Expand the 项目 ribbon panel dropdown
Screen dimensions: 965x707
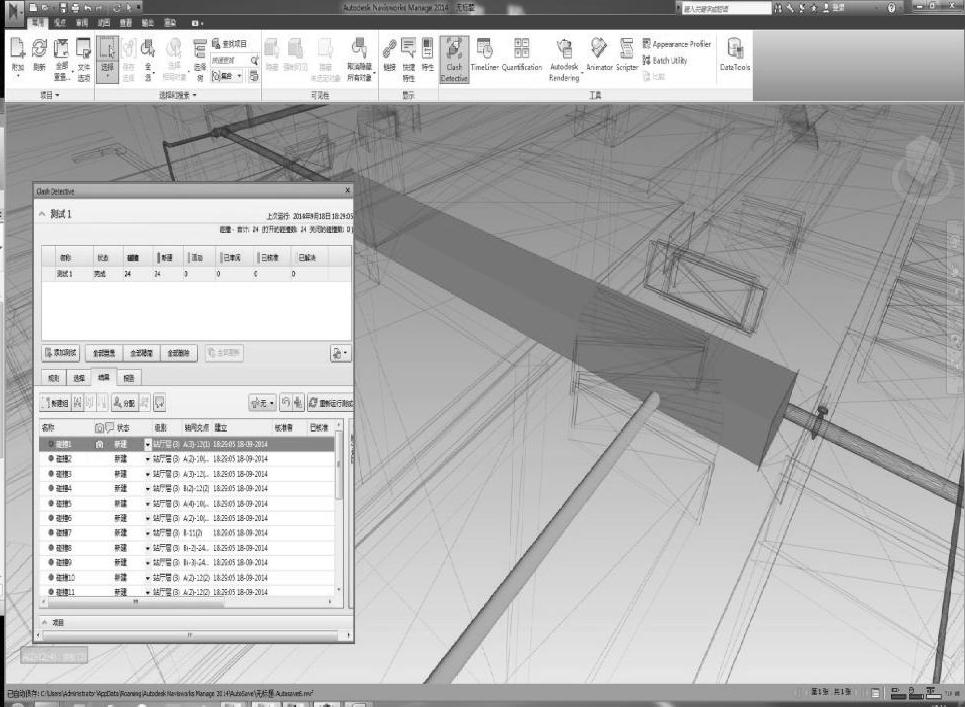click(50, 95)
